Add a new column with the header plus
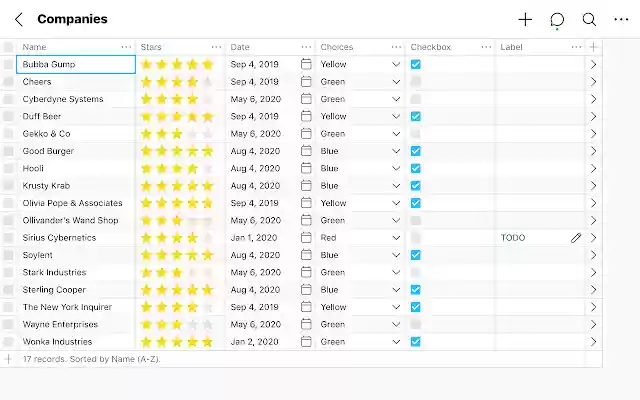The image size is (640, 400). click(593, 47)
